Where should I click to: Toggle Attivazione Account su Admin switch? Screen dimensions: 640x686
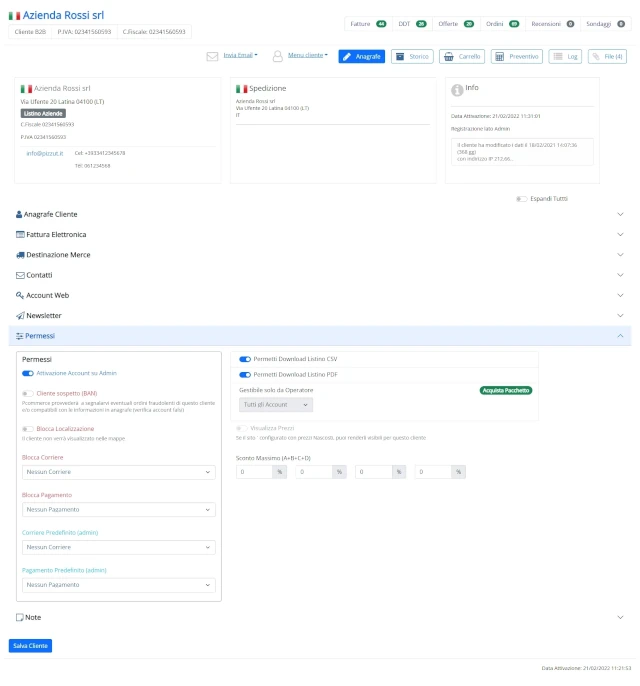click(28, 373)
